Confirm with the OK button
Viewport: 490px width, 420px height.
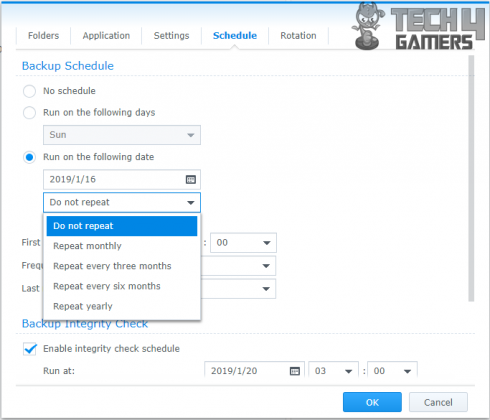tap(372, 402)
